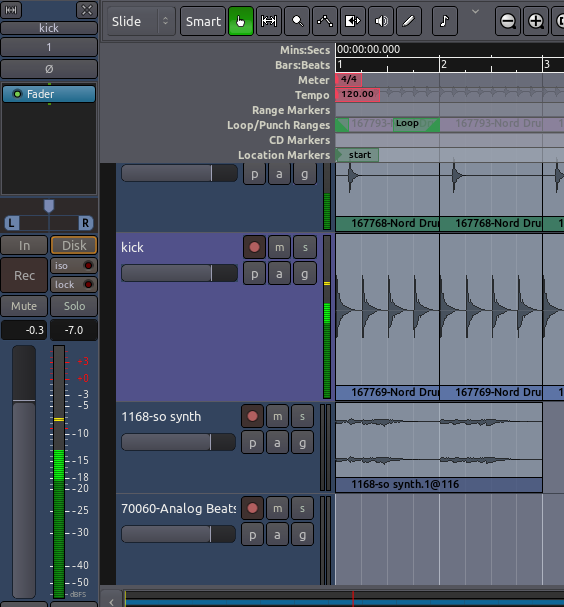The width and height of the screenshot is (564, 607).
Task: Mute the 70060-Analog Beats track
Action: 278,508
